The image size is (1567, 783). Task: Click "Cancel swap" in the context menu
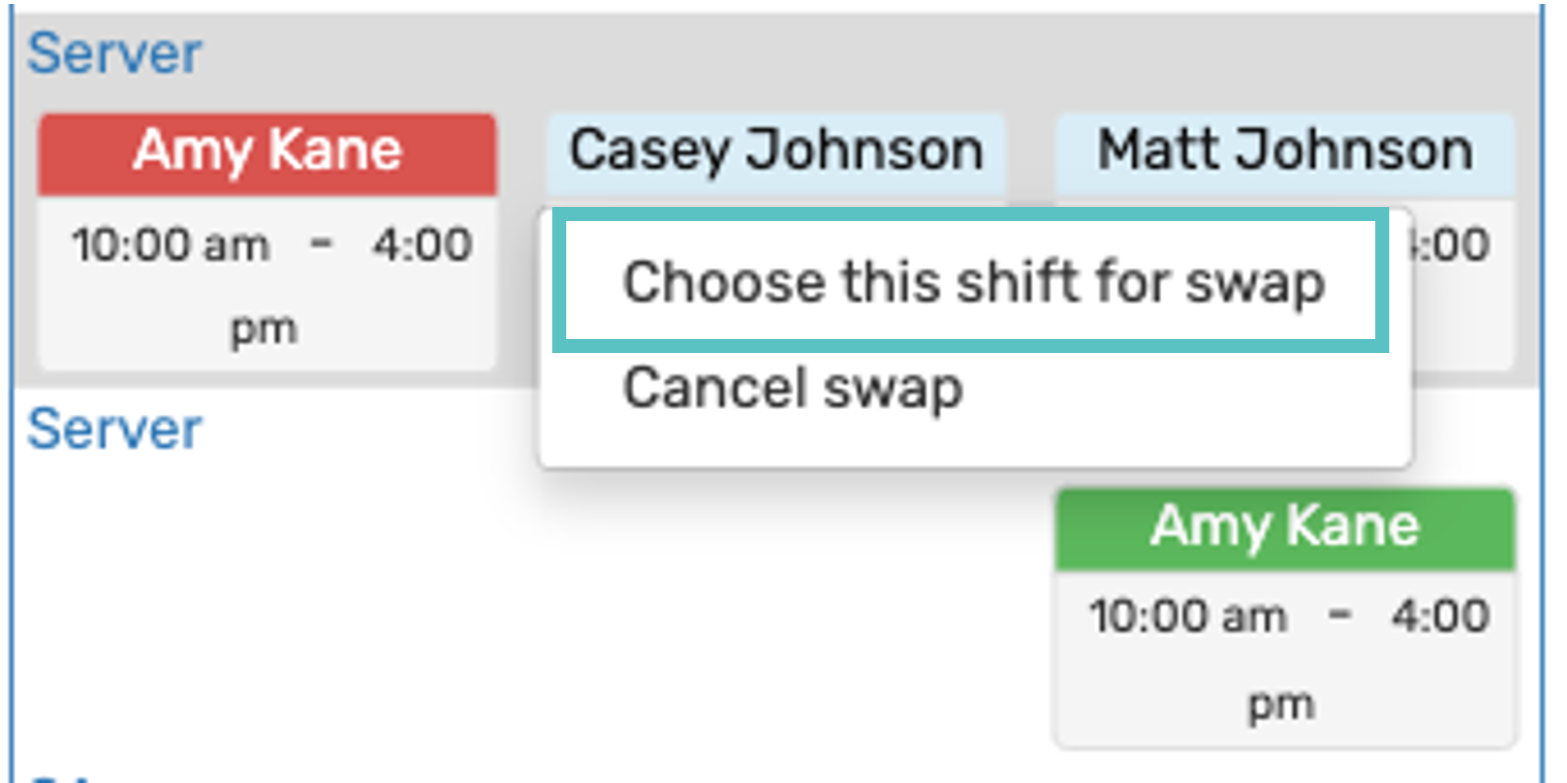[x=792, y=388]
